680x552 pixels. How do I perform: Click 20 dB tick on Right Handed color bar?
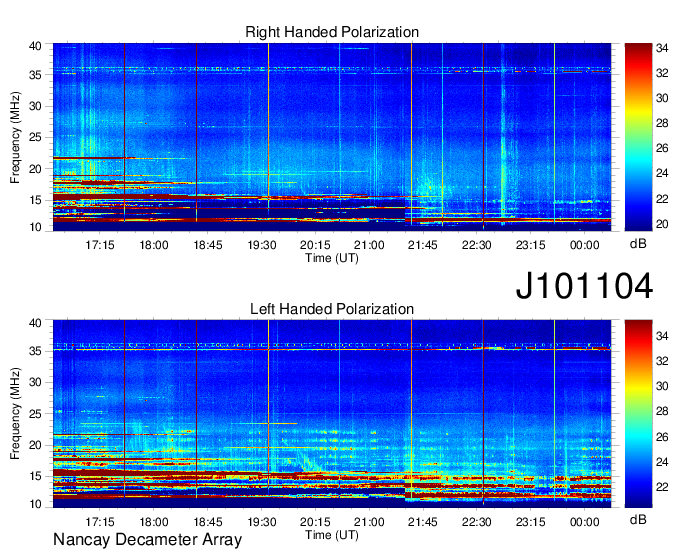[x=662, y=224]
